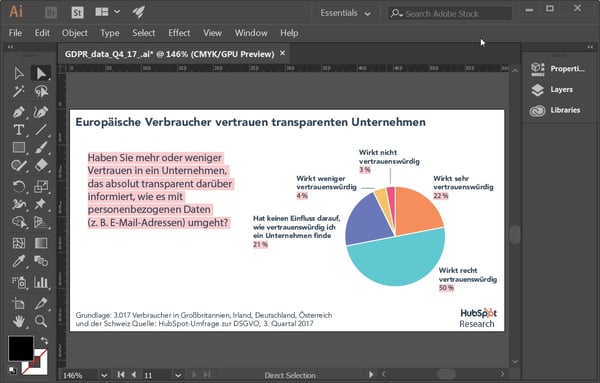
Task: Open the Object menu
Action: 75,33
